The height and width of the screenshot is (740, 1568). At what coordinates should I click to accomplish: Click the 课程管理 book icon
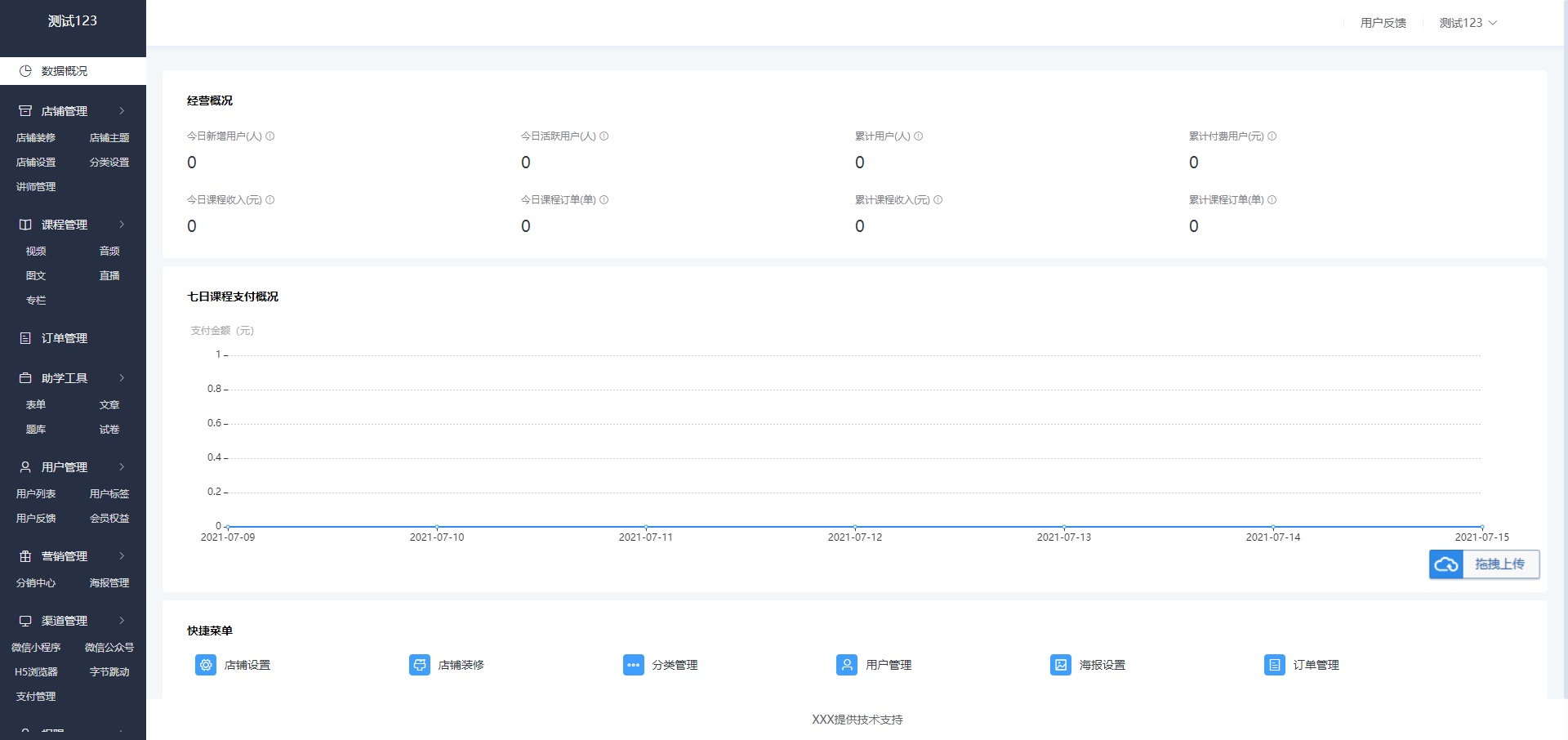coord(25,225)
